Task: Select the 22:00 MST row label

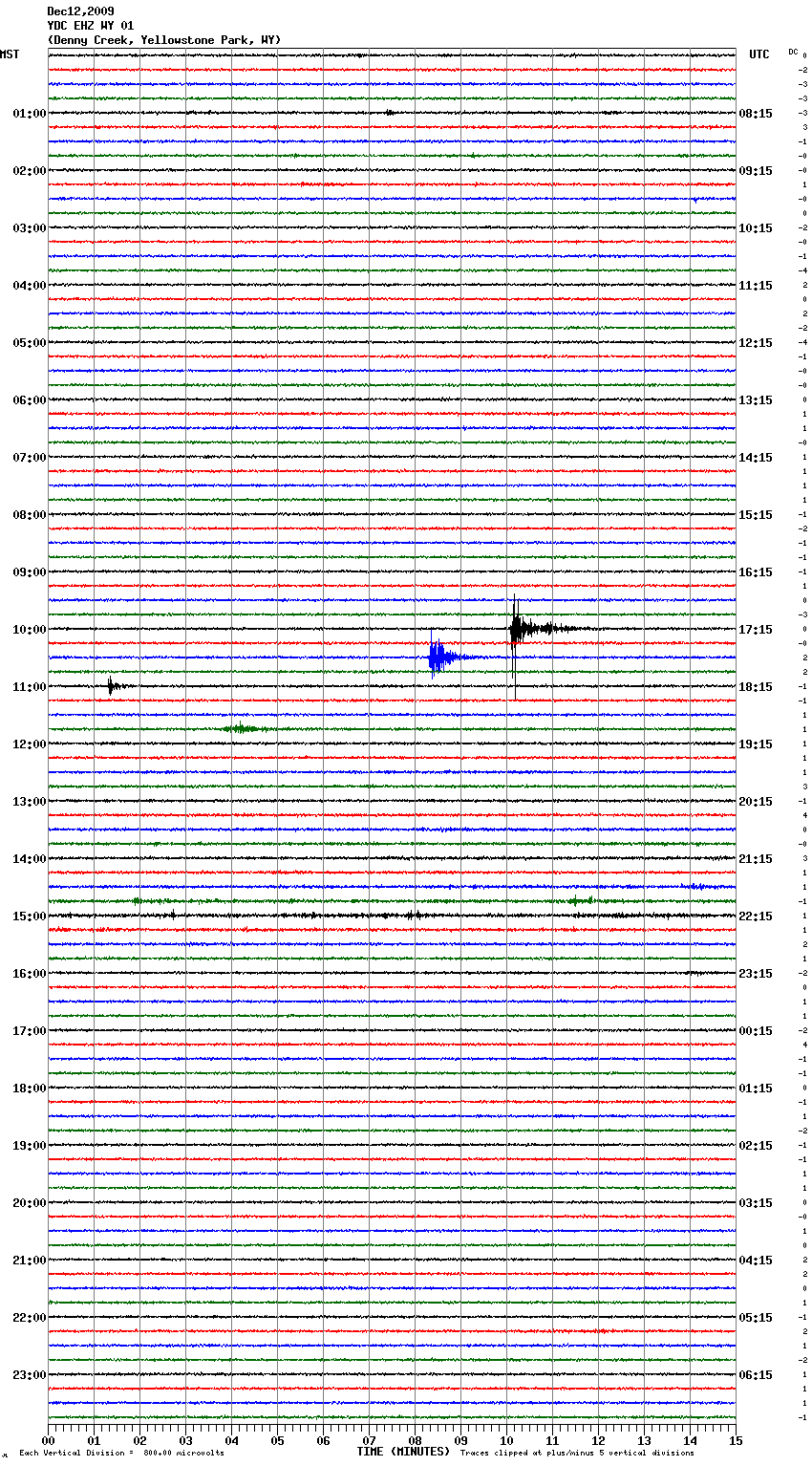Action: [x=29, y=1318]
